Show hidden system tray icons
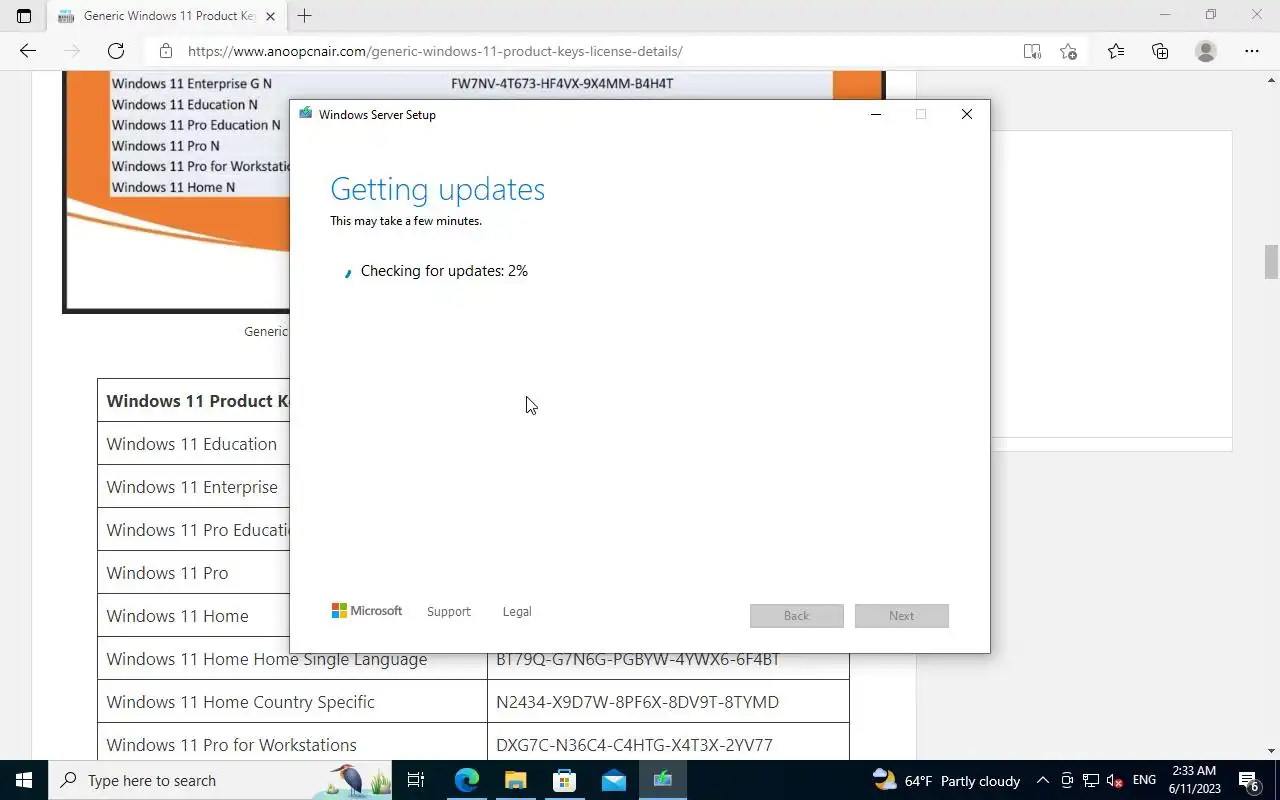 point(1042,780)
